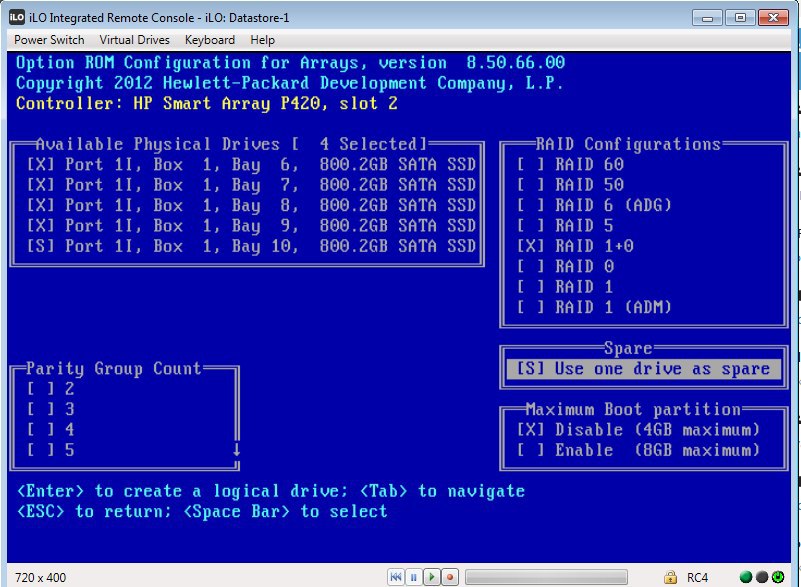
Task: Open the Help menu
Action: click(x=262, y=40)
